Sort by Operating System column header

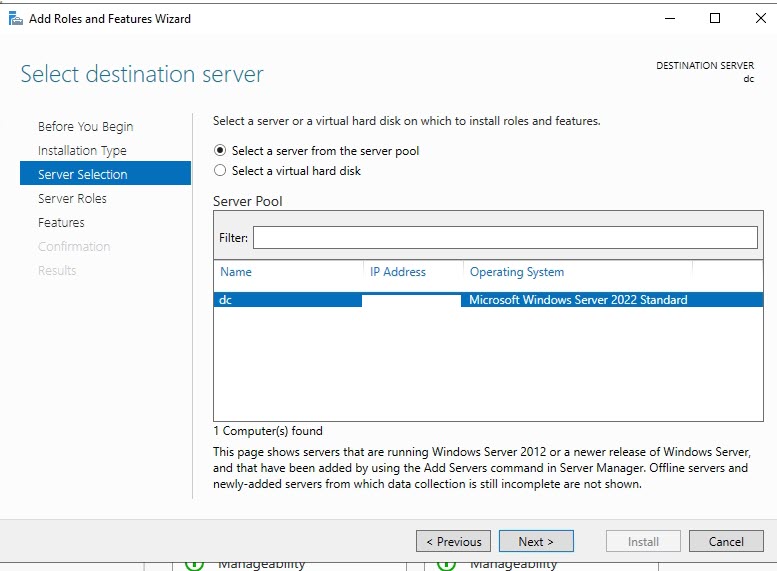[516, 272]
